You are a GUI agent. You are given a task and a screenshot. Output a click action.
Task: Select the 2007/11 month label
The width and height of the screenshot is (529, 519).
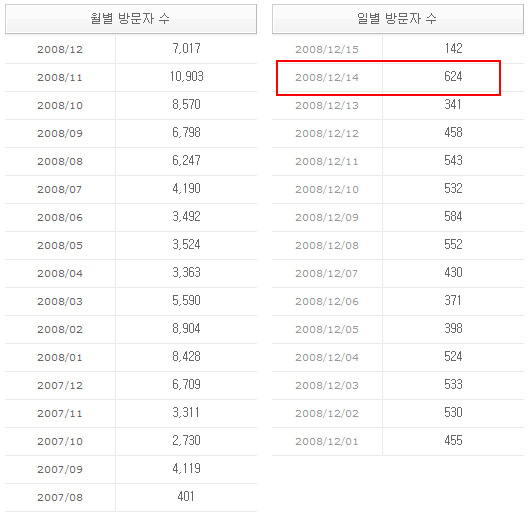click(x=60, y=414)
